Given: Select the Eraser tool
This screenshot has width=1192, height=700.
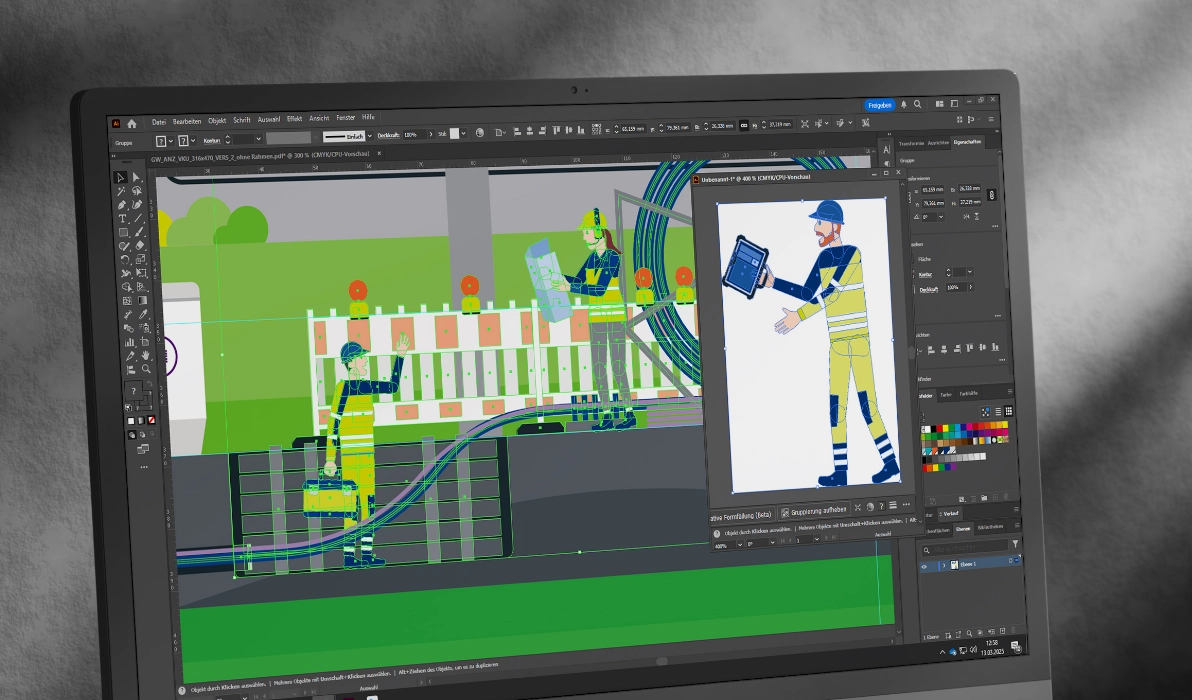Looking at the screenshot, I should [140, 245].
